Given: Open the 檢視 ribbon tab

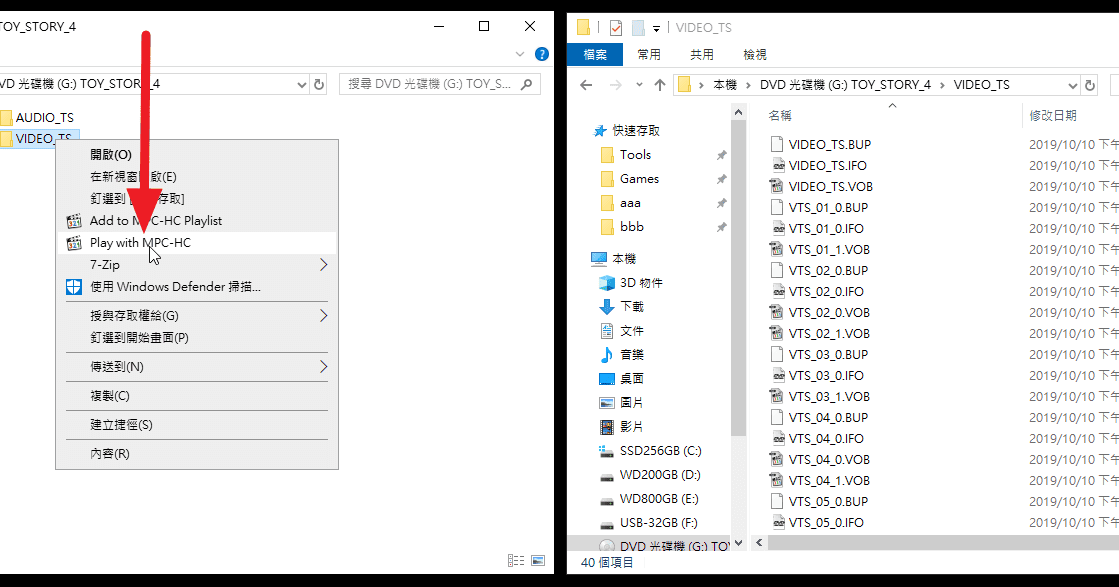Looking at the screenshot, I should click(754, 54).
